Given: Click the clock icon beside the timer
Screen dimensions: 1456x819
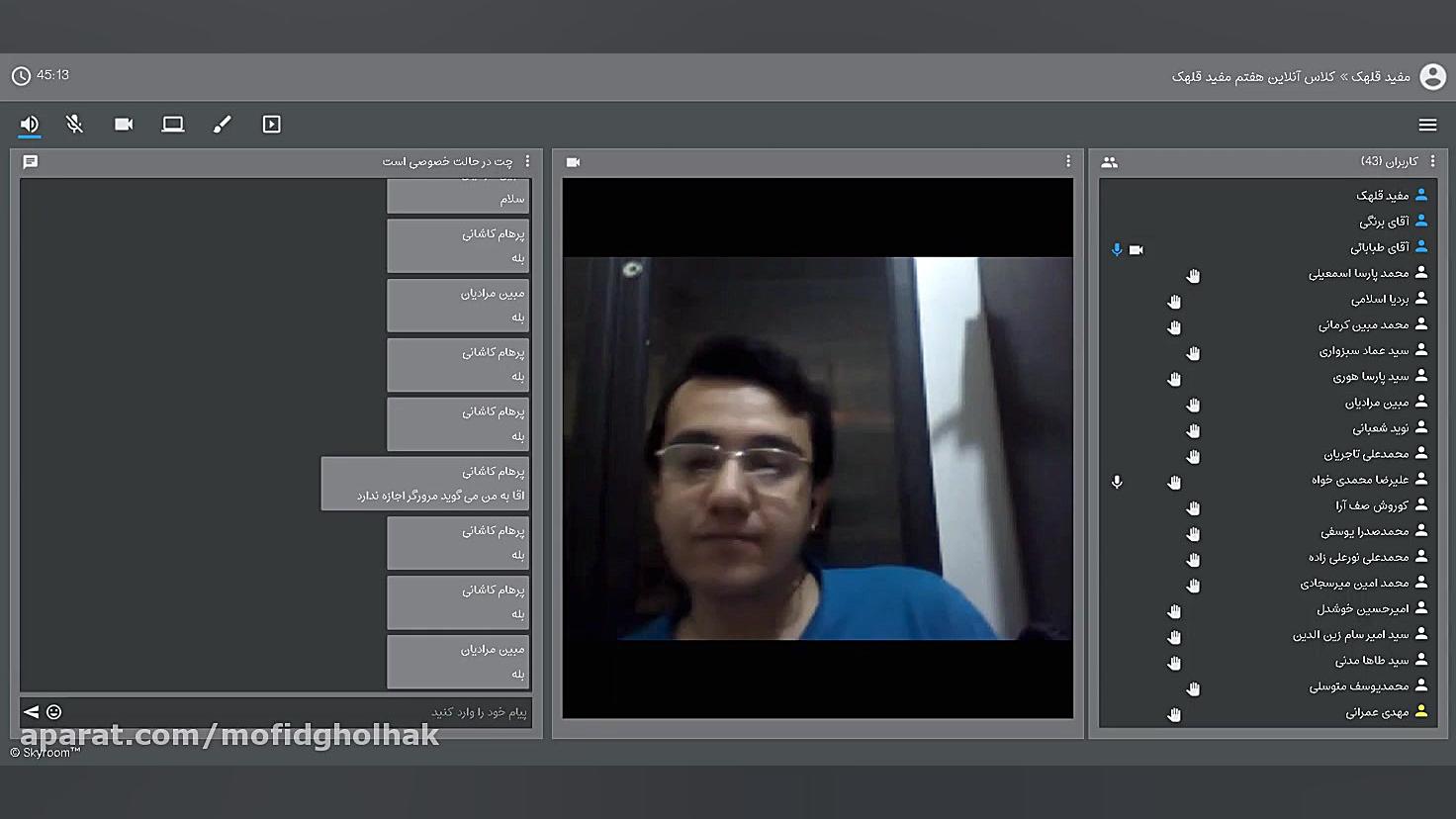Looking at the screenshot, I should 21,76.
